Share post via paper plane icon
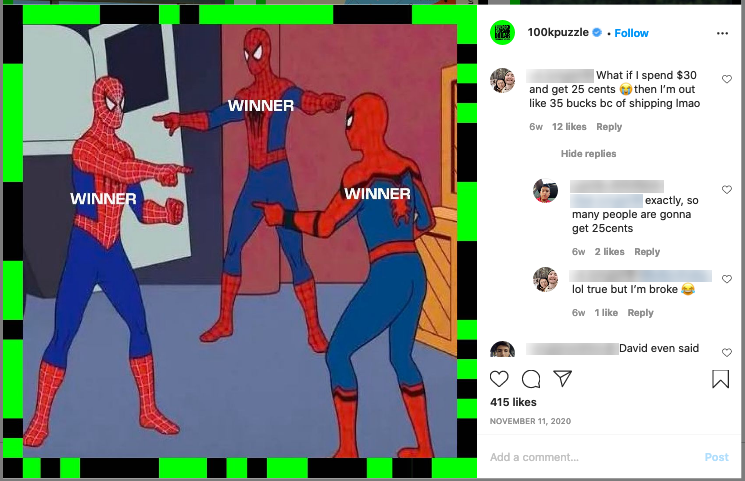745x481 pixels. point(563,378)
